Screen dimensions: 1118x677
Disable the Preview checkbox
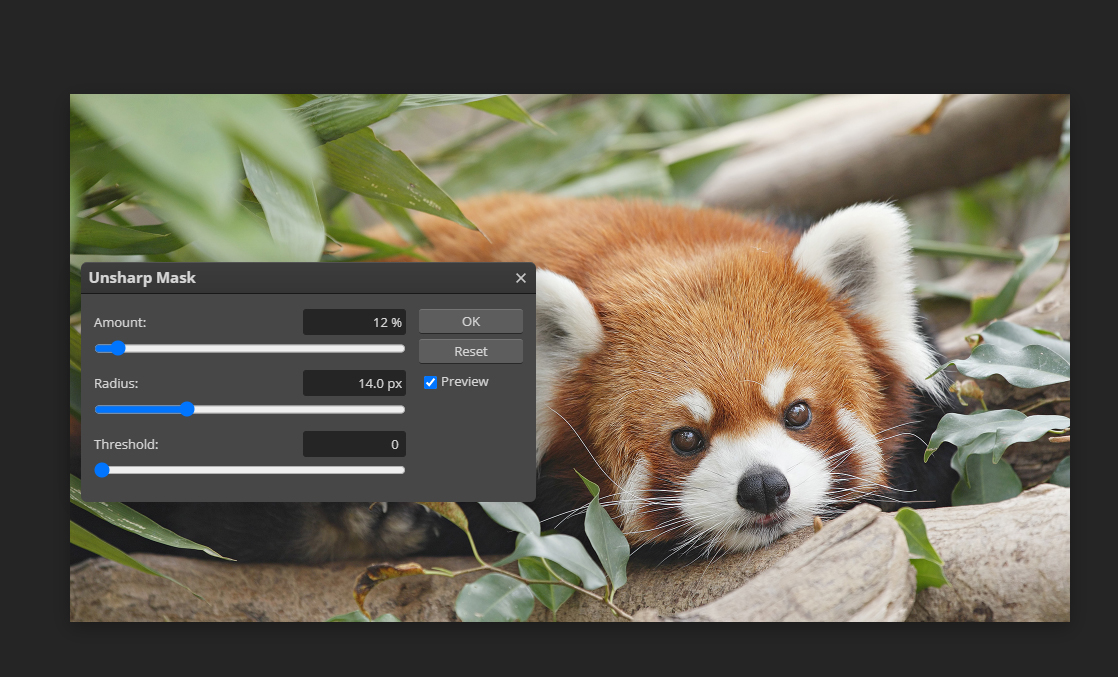[x=431, y=382]
